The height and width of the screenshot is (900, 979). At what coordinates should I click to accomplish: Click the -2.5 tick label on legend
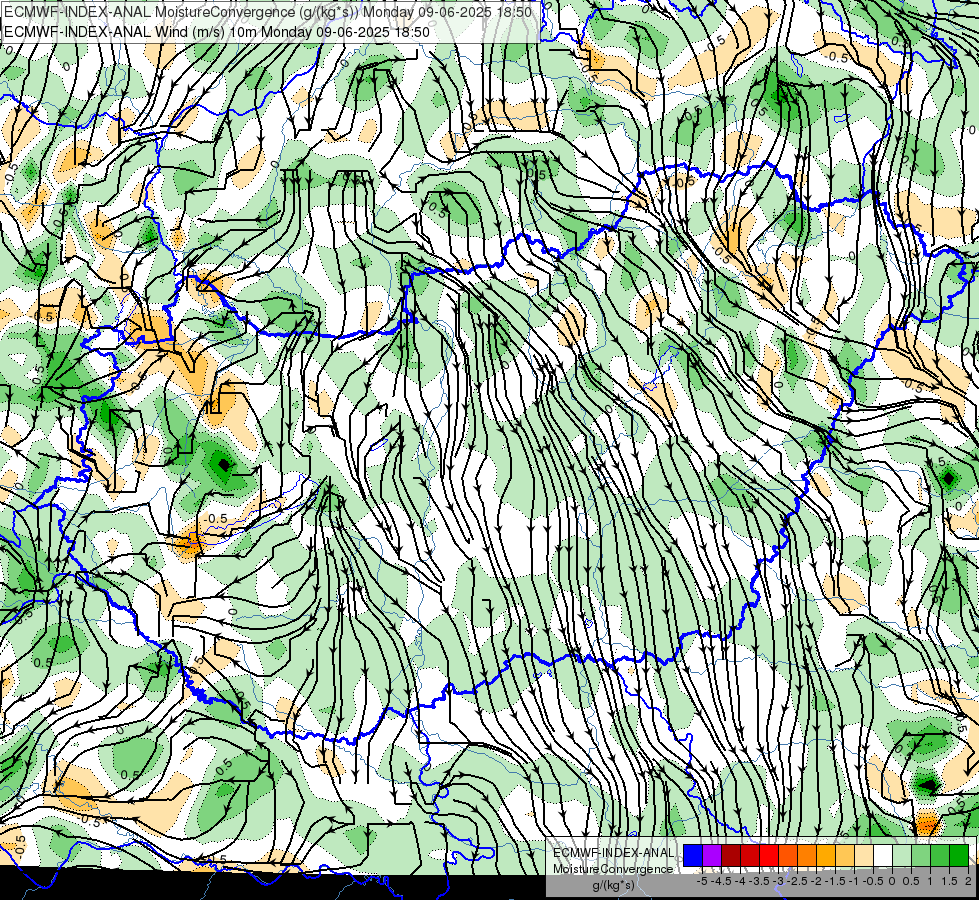797,881
